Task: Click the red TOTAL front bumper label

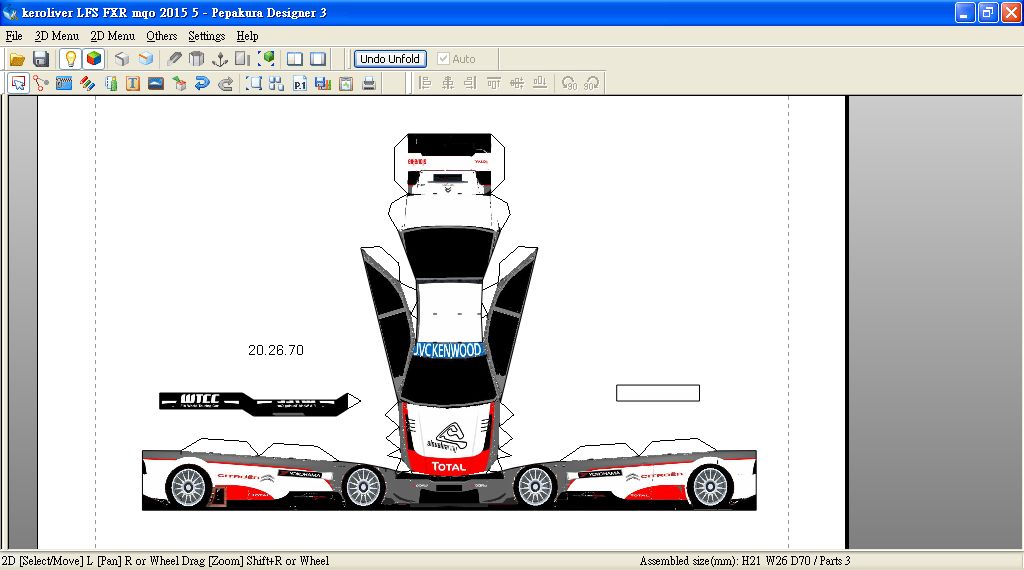Action: [x=449, y=466]
